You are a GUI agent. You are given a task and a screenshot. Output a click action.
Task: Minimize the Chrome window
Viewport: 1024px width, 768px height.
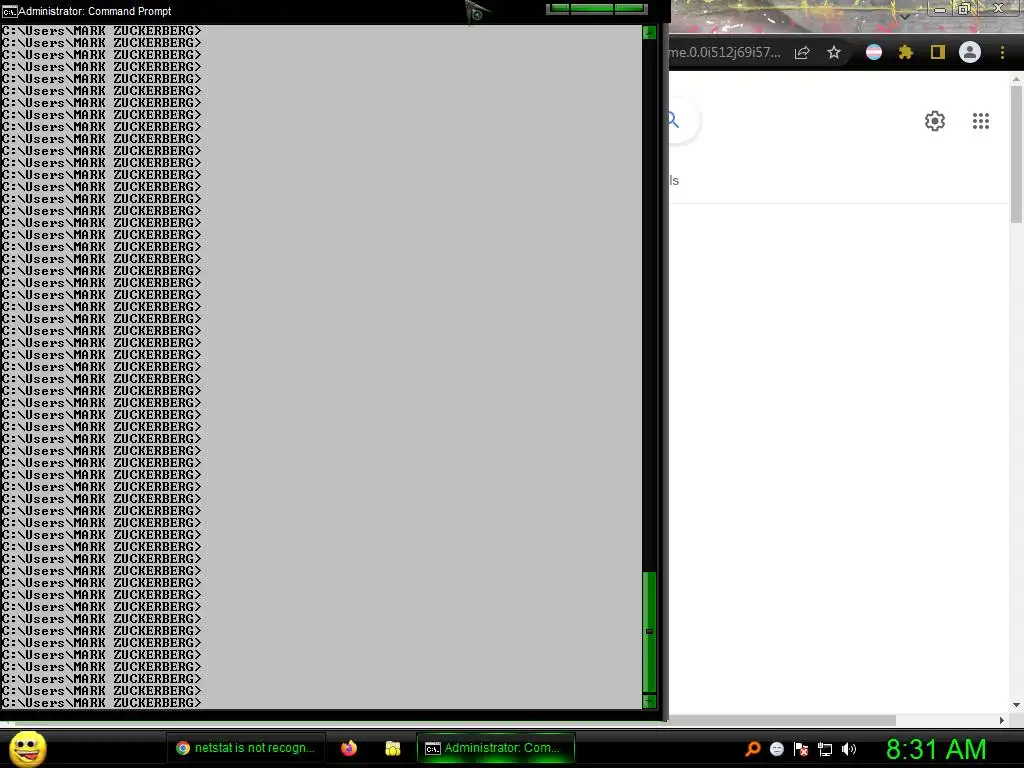pyautogui.click(x=940, y=9)
